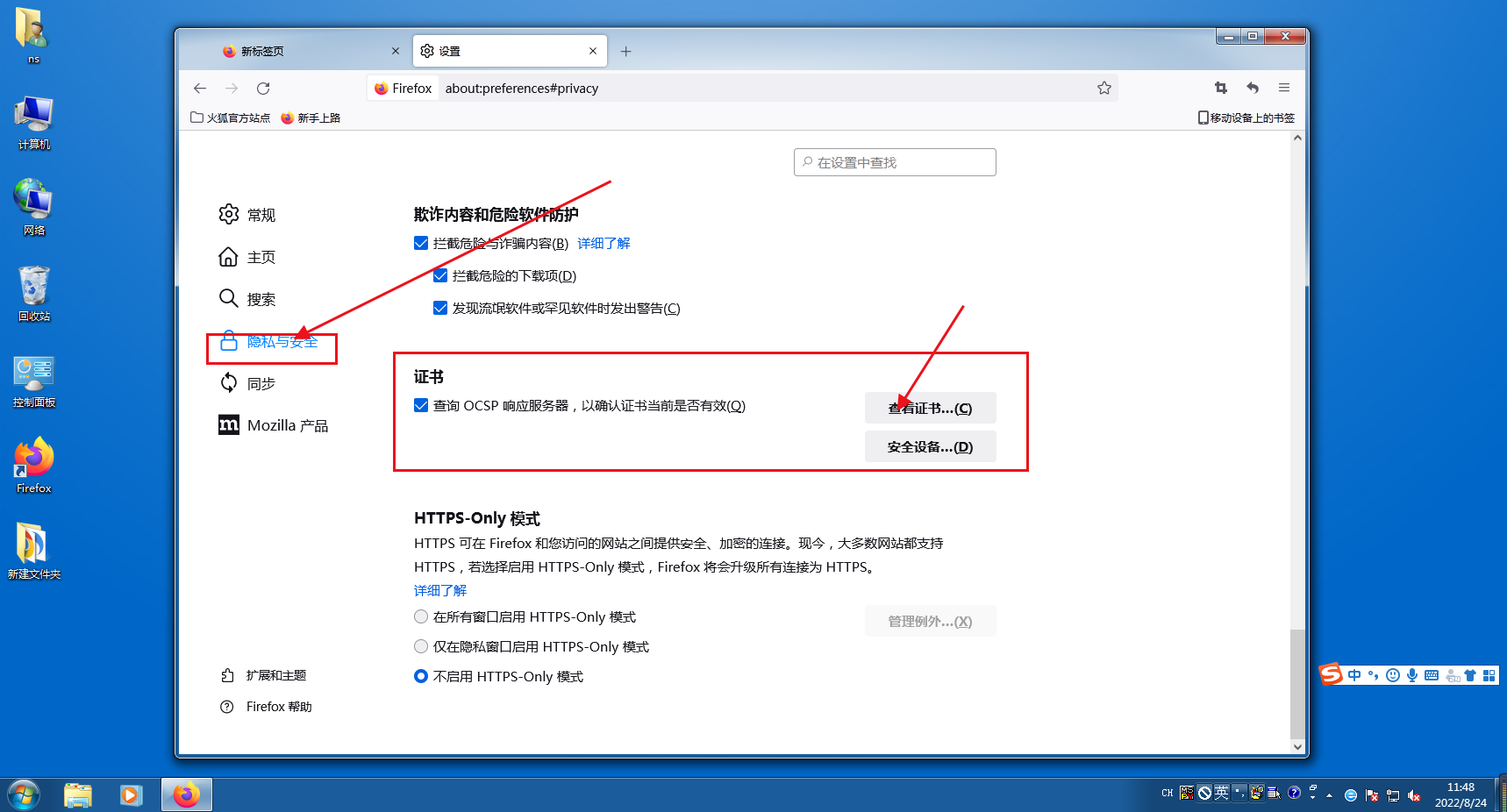Reload the current page
This screenshot has height=812, width=1507.
(x=263, y=89)
